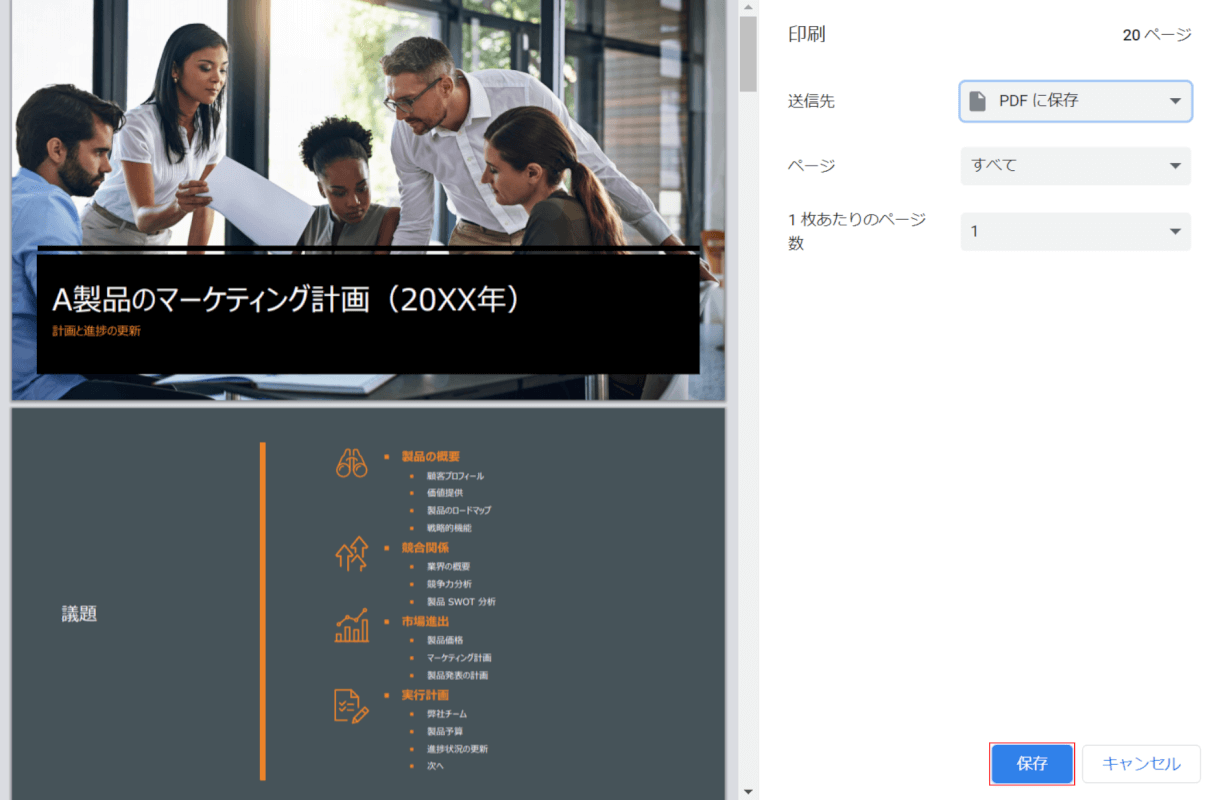Select the title slide photo in preview
The image size is (1218, 800).
(368, 120)
